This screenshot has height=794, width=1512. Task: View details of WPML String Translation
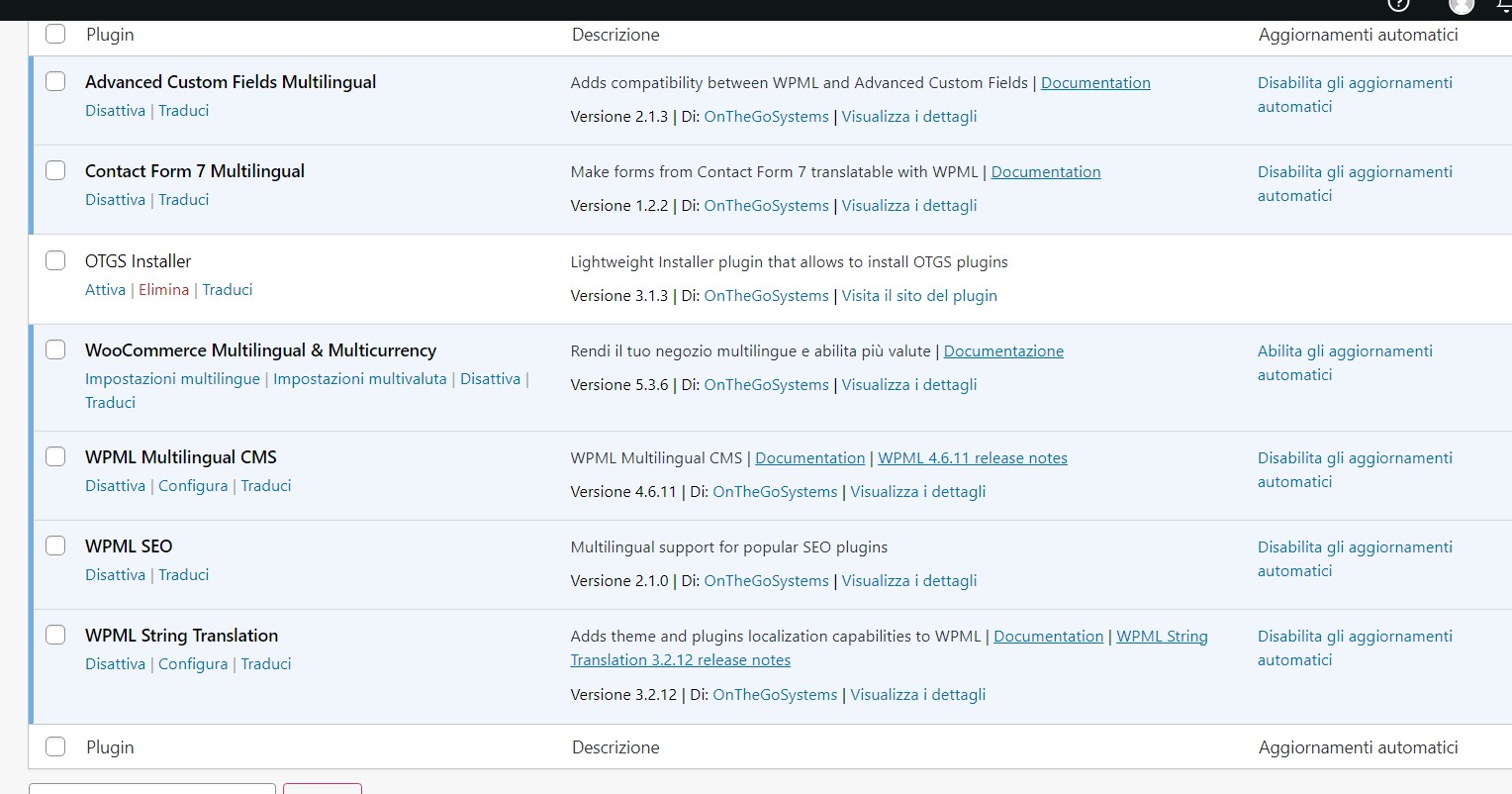point(918,694)
